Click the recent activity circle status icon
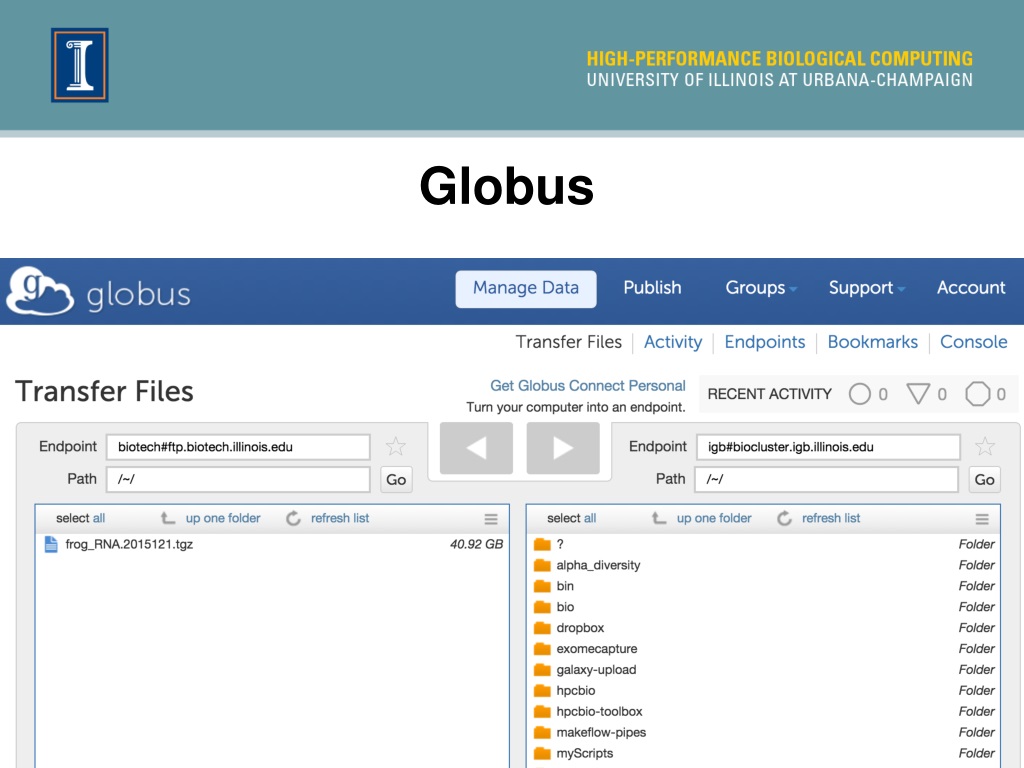 click(x=859, y=394)
